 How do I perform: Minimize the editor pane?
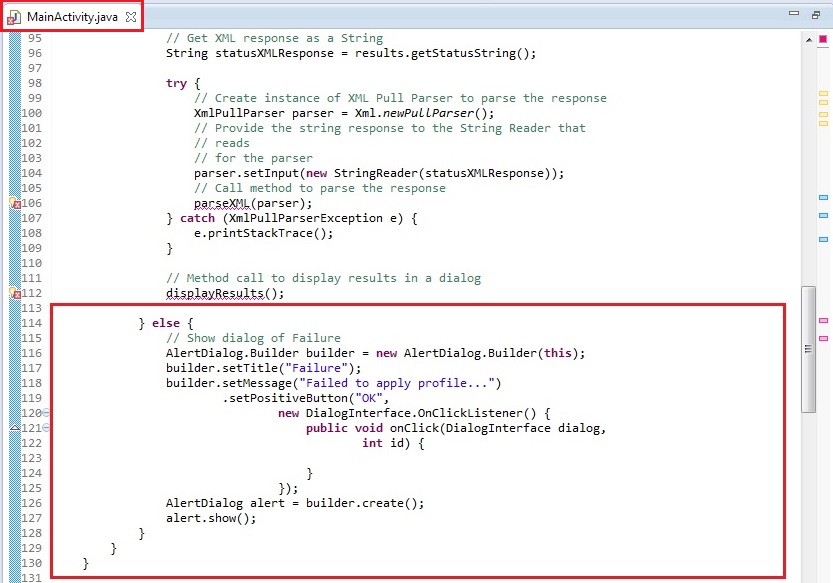793,15
